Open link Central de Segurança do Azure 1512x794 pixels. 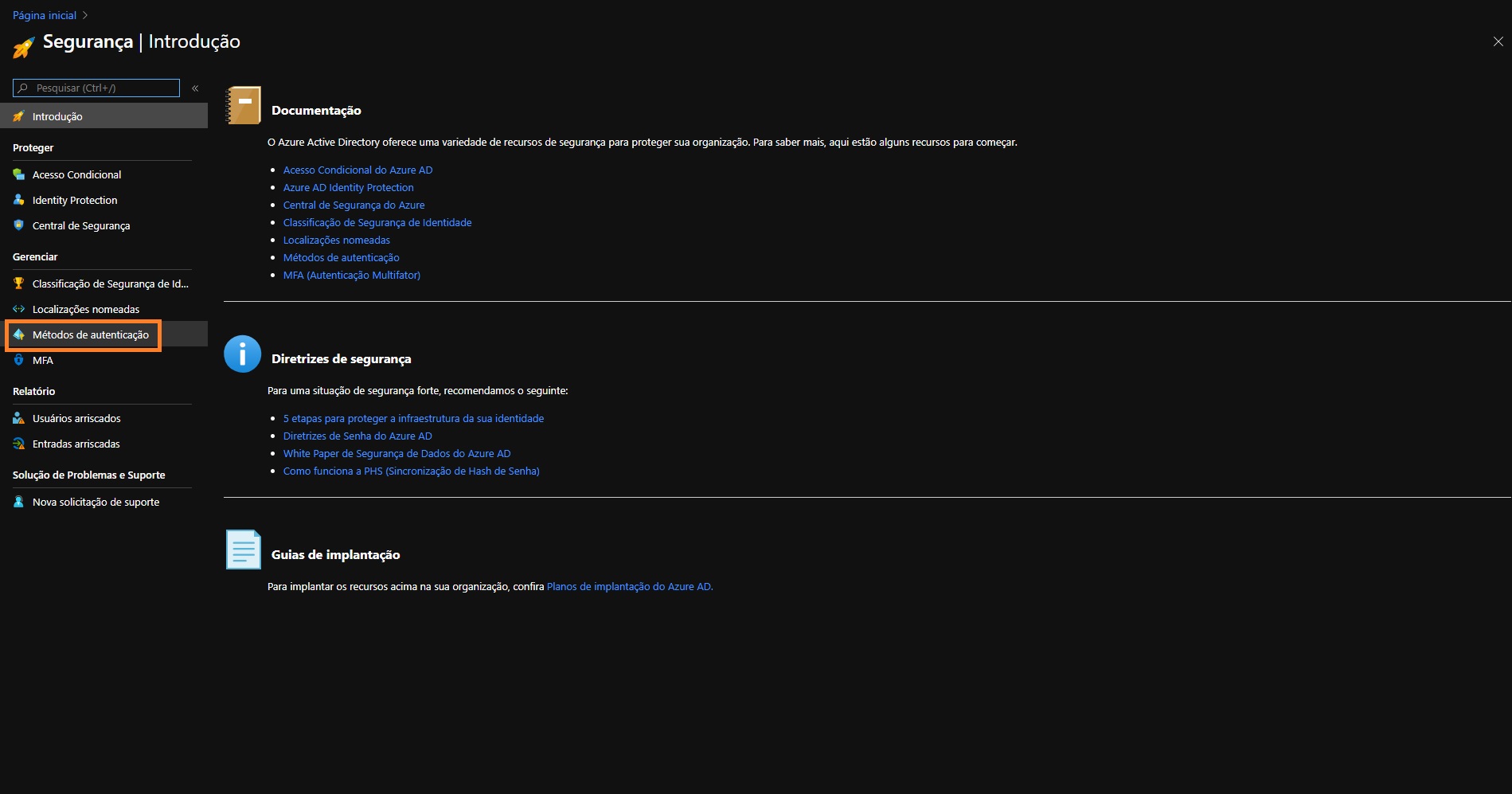pos(354,205)
